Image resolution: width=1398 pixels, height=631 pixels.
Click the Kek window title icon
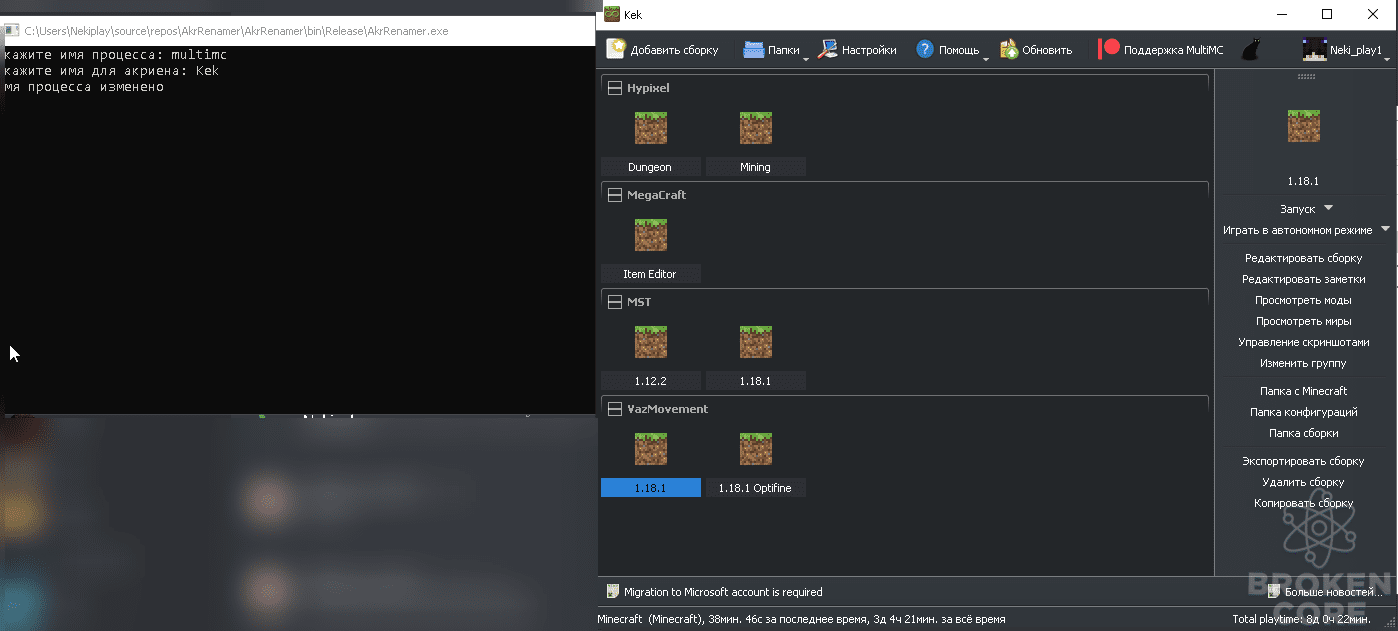click(x=612, y=15)
